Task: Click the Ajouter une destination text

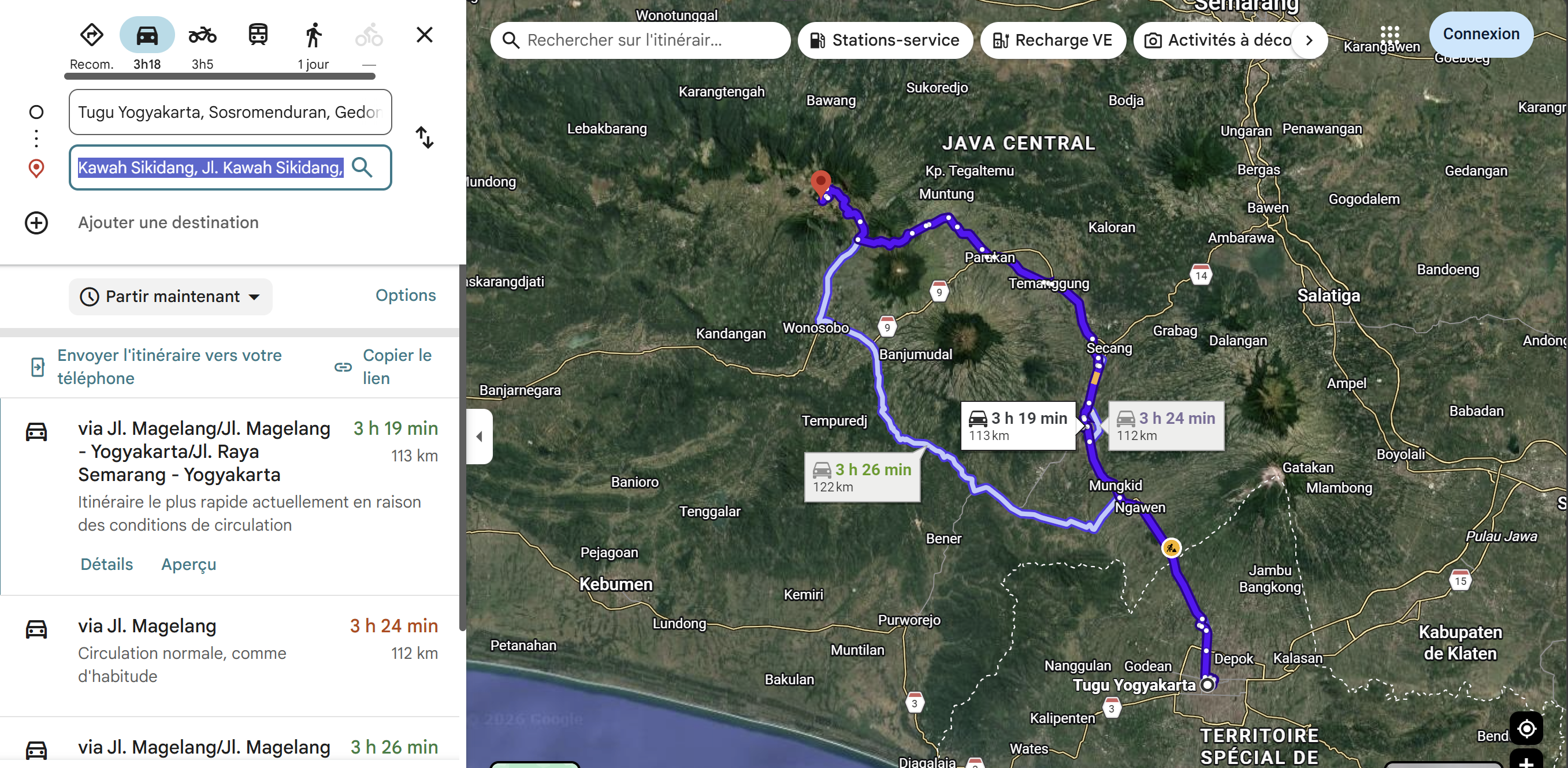Action: 168,223
